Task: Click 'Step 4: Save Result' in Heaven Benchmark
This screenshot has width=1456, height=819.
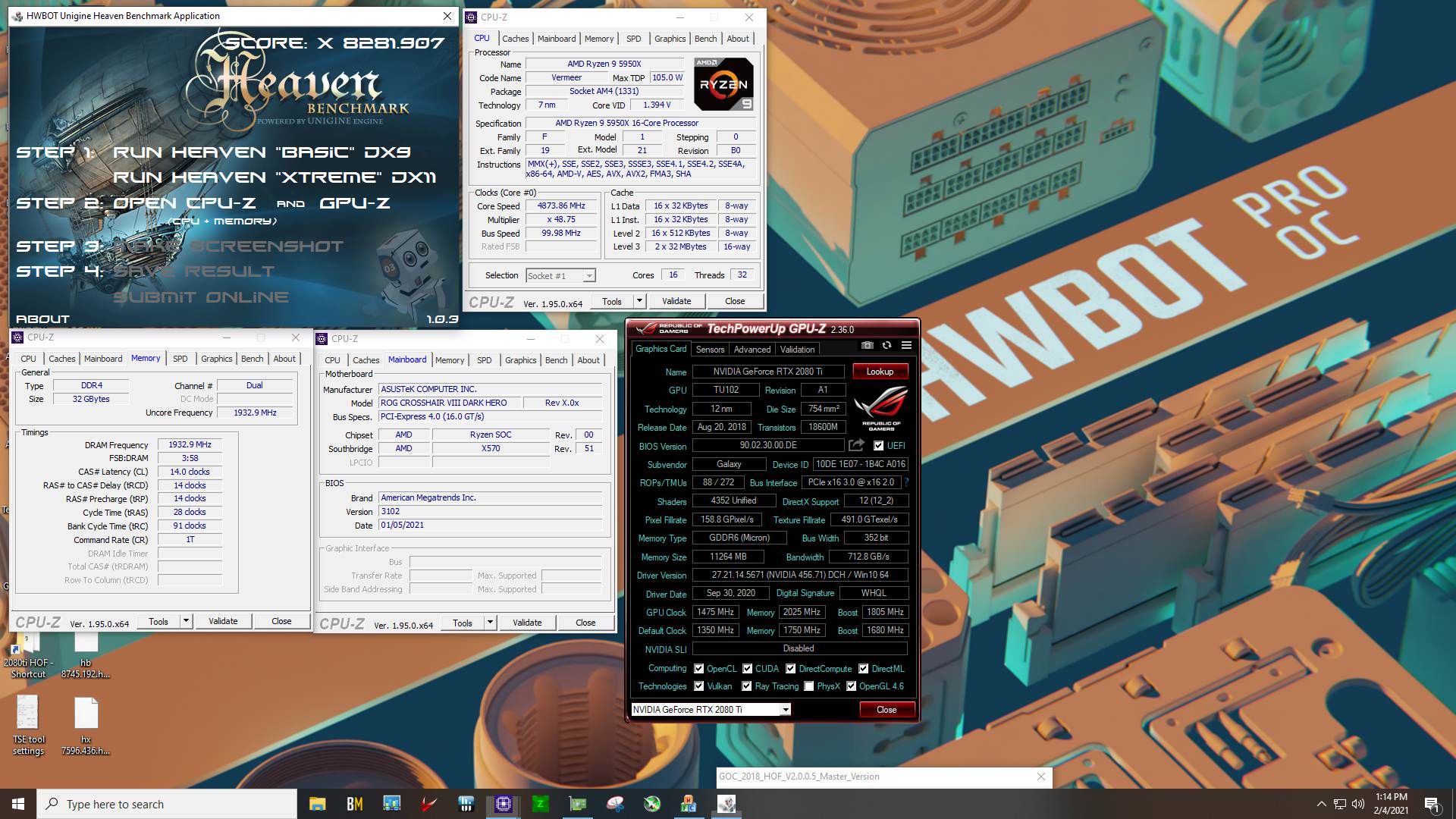Action: click(x=146, y=271)
